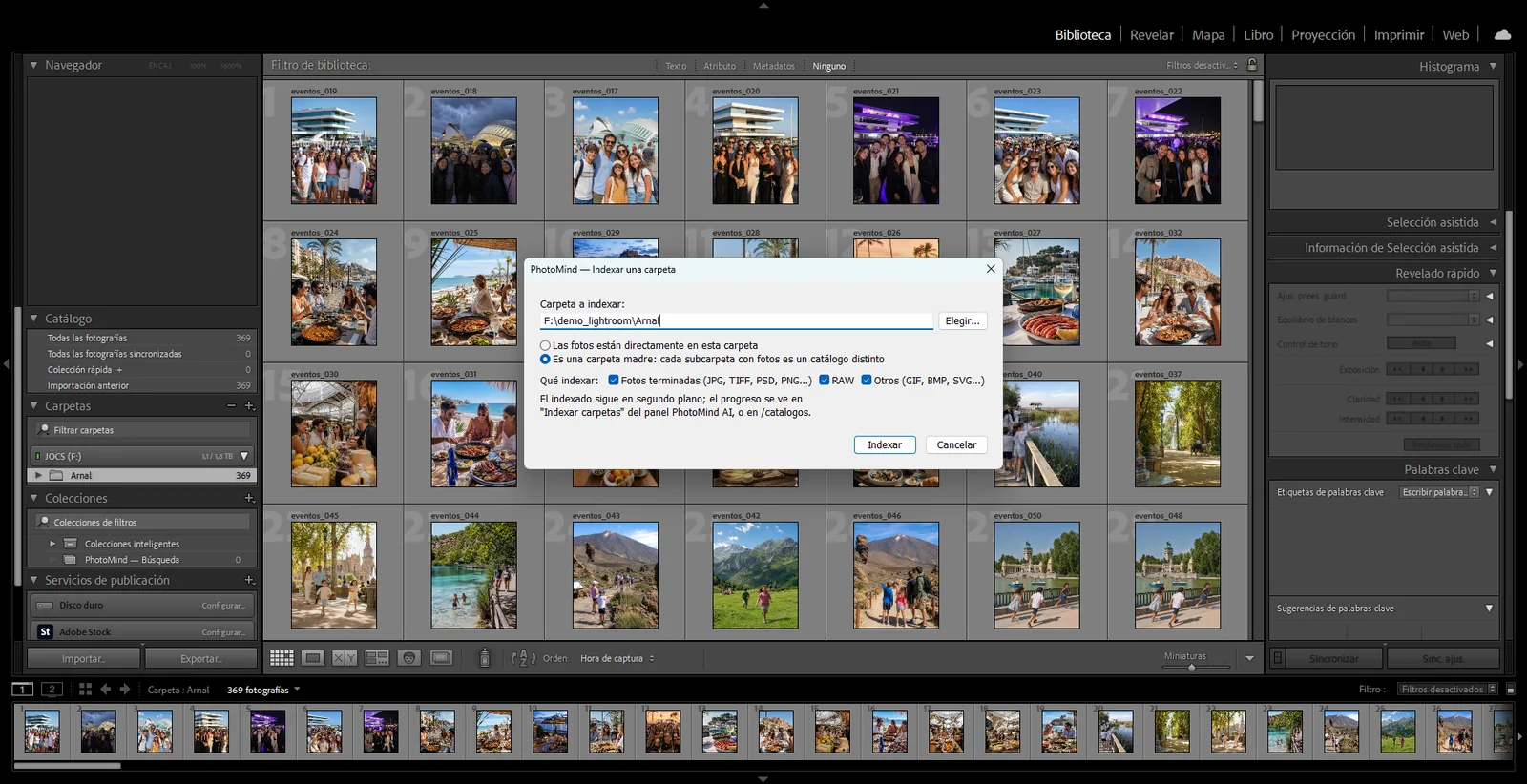This screenshot has height=784, width=1527.
Task: Switch to loupe view in the toolbar
Action: point(313,658)
